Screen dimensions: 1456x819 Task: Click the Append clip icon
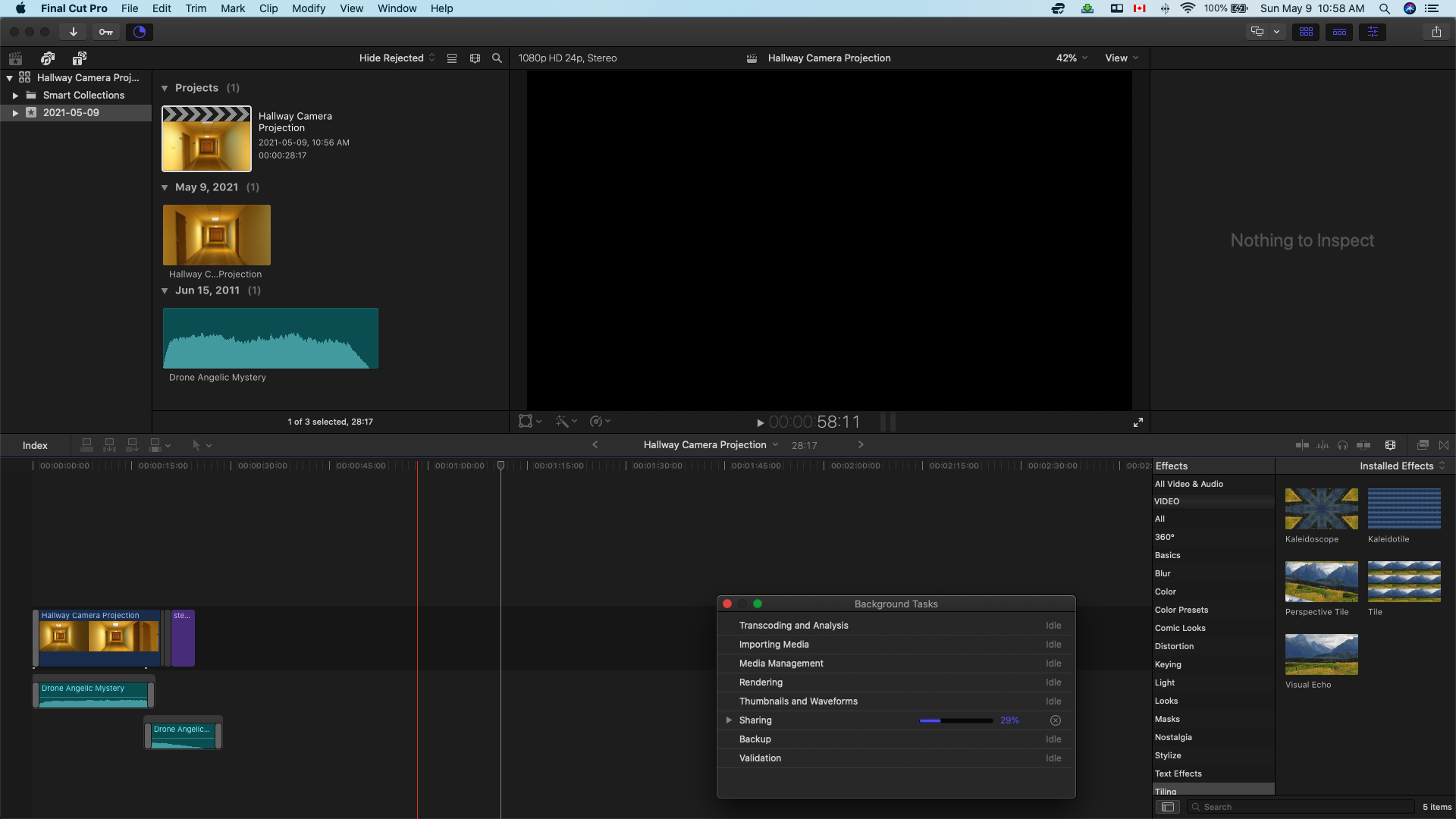pyautogui.click(x=132, y=445)
